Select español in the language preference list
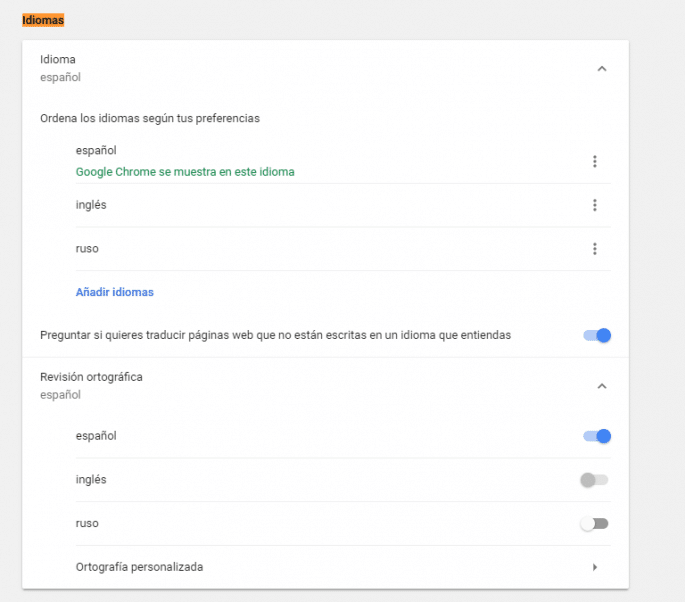 (x=96, y=150)
